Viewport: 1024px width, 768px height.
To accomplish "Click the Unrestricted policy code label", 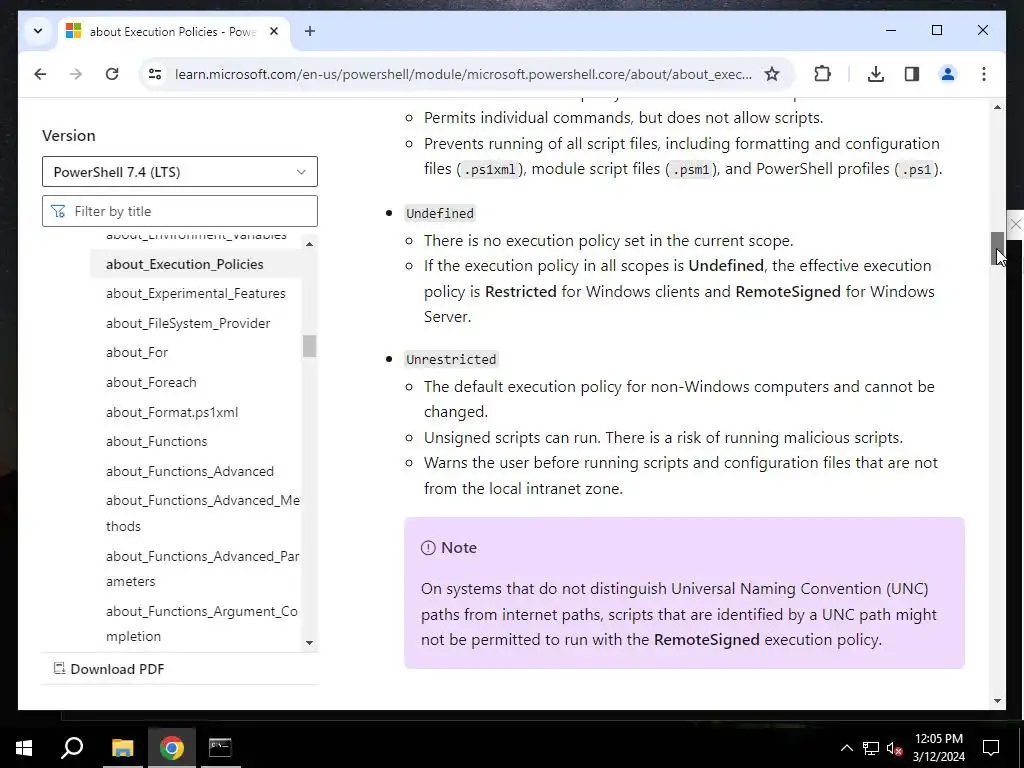I will coord(451,359).
